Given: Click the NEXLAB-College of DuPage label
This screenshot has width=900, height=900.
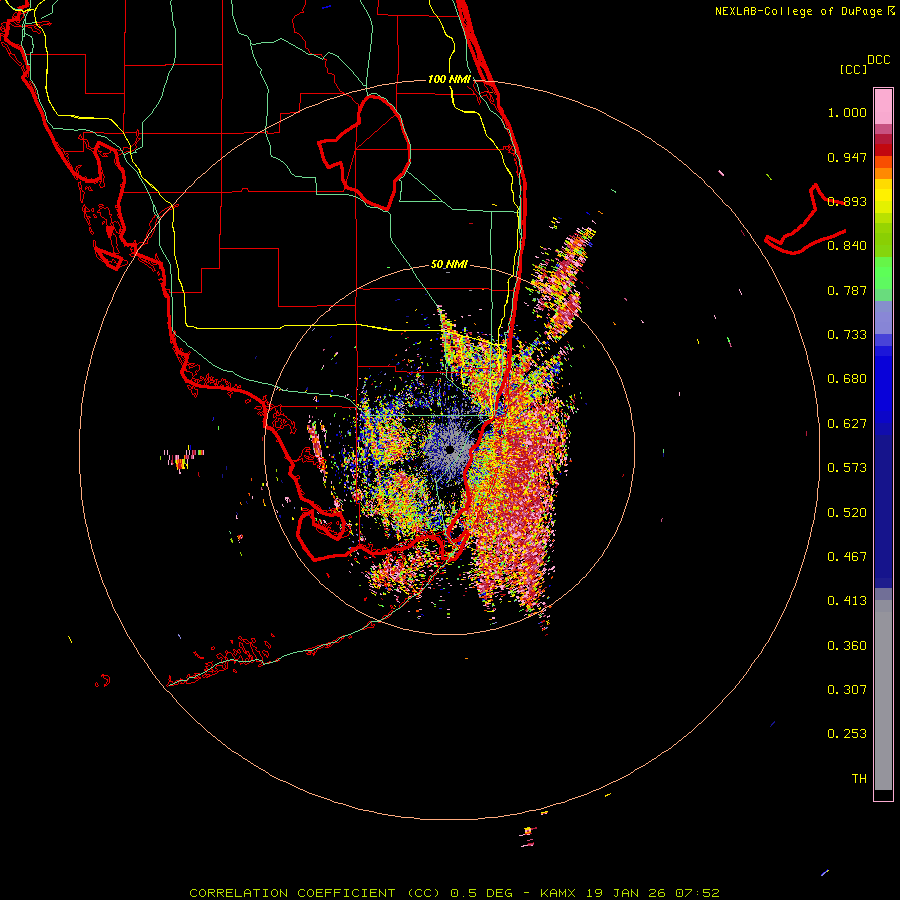Looking at the screenshot, I should point(798,11).
